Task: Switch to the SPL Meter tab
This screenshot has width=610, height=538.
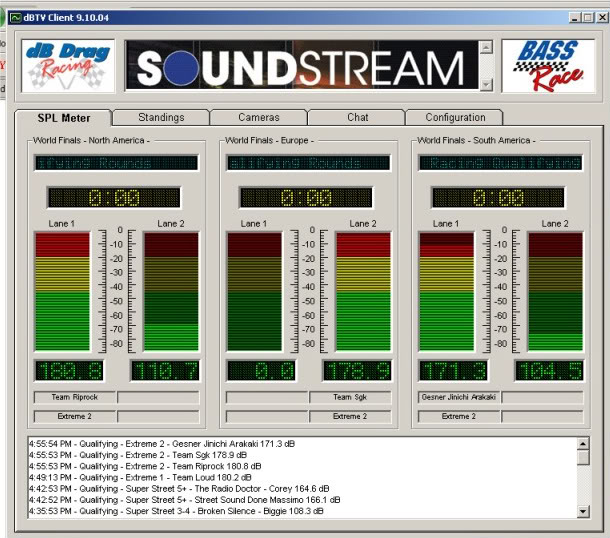Action: point(63,118)
